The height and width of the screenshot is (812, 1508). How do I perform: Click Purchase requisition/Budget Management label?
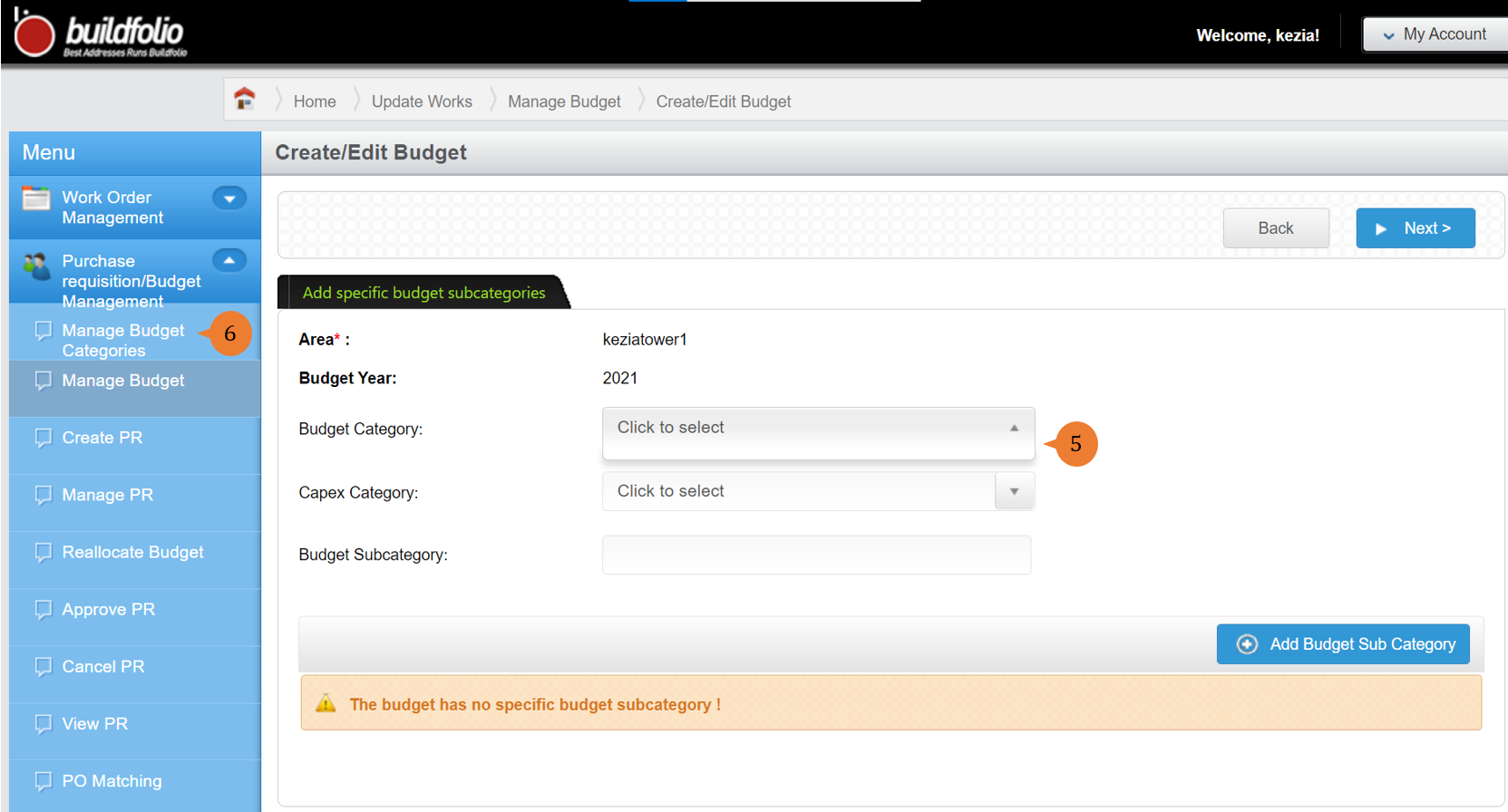pos(131,281)
